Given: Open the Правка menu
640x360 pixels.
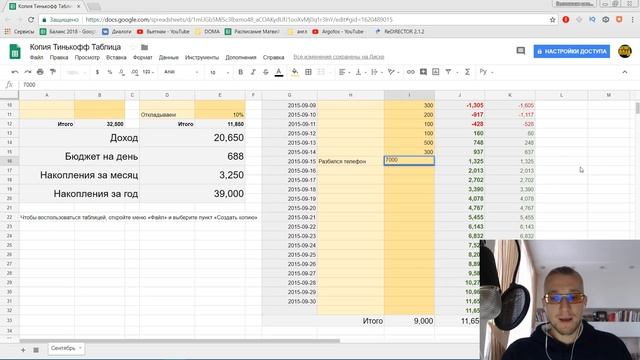Looking at the screenshot, I should point(59,58).
